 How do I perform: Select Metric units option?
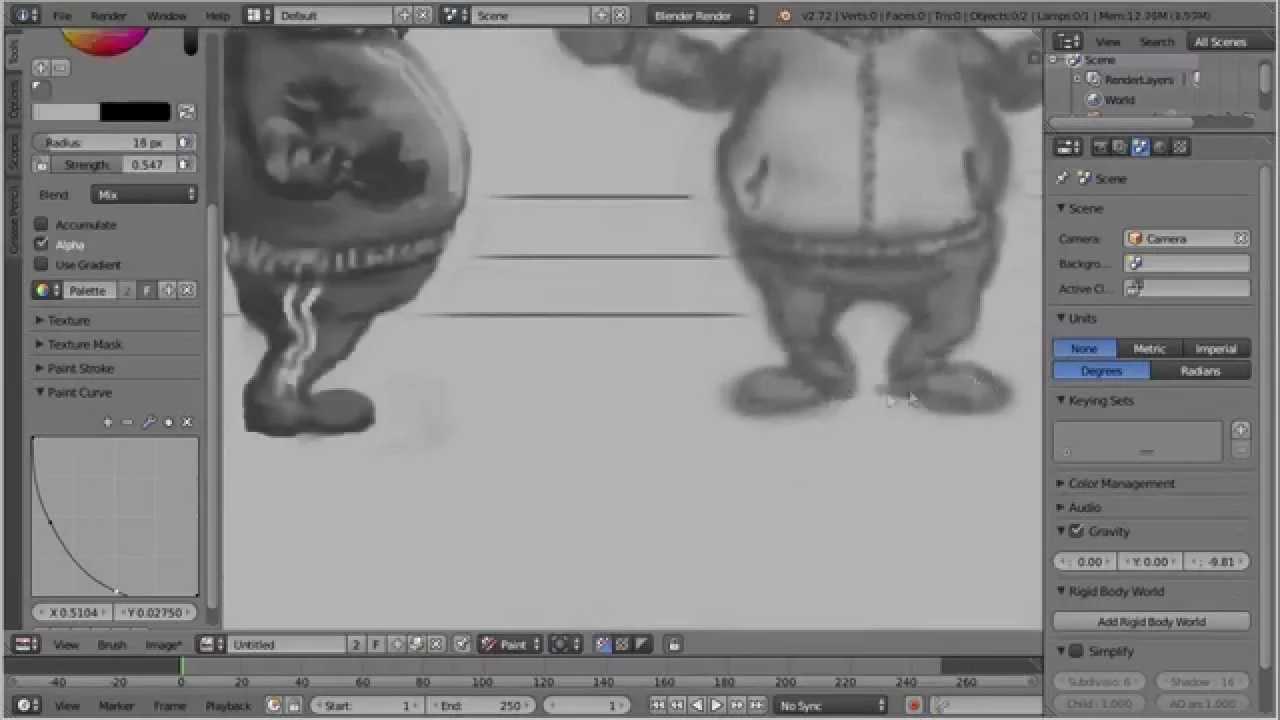tap(1149, 349)
